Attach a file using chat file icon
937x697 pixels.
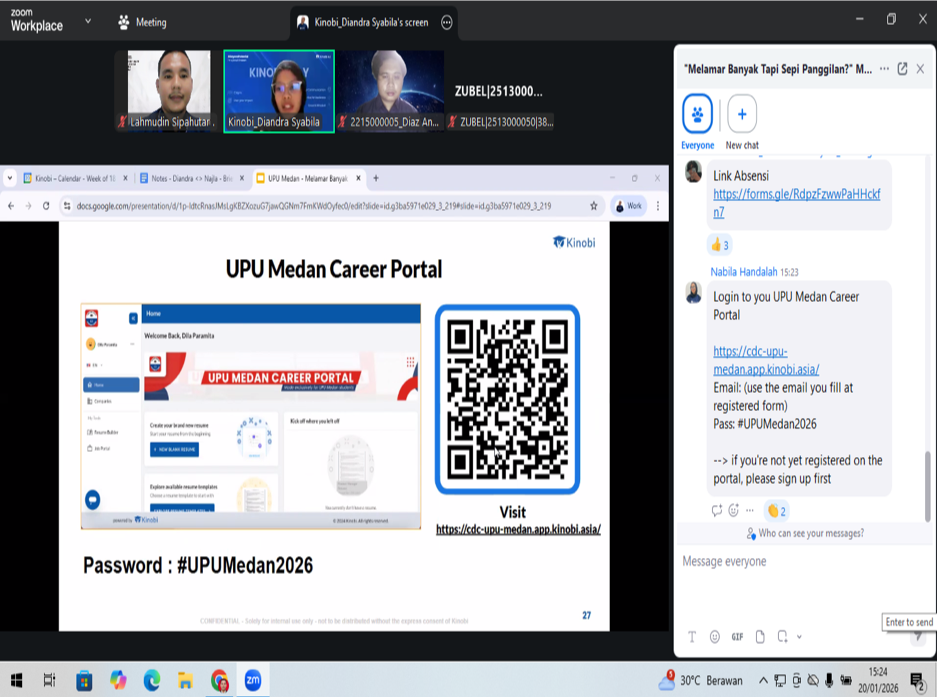tap(760, 637)
